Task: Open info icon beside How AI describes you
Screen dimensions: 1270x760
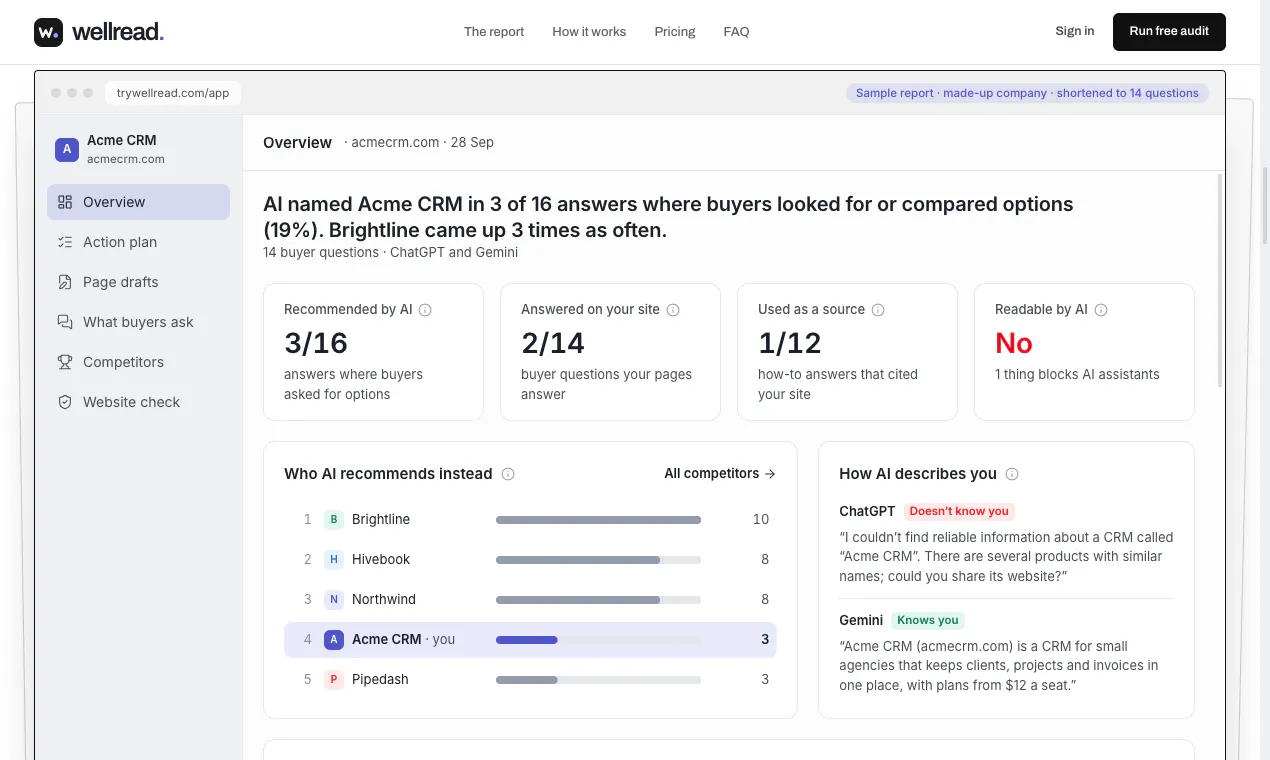Action: click(x=1012, y=474)
